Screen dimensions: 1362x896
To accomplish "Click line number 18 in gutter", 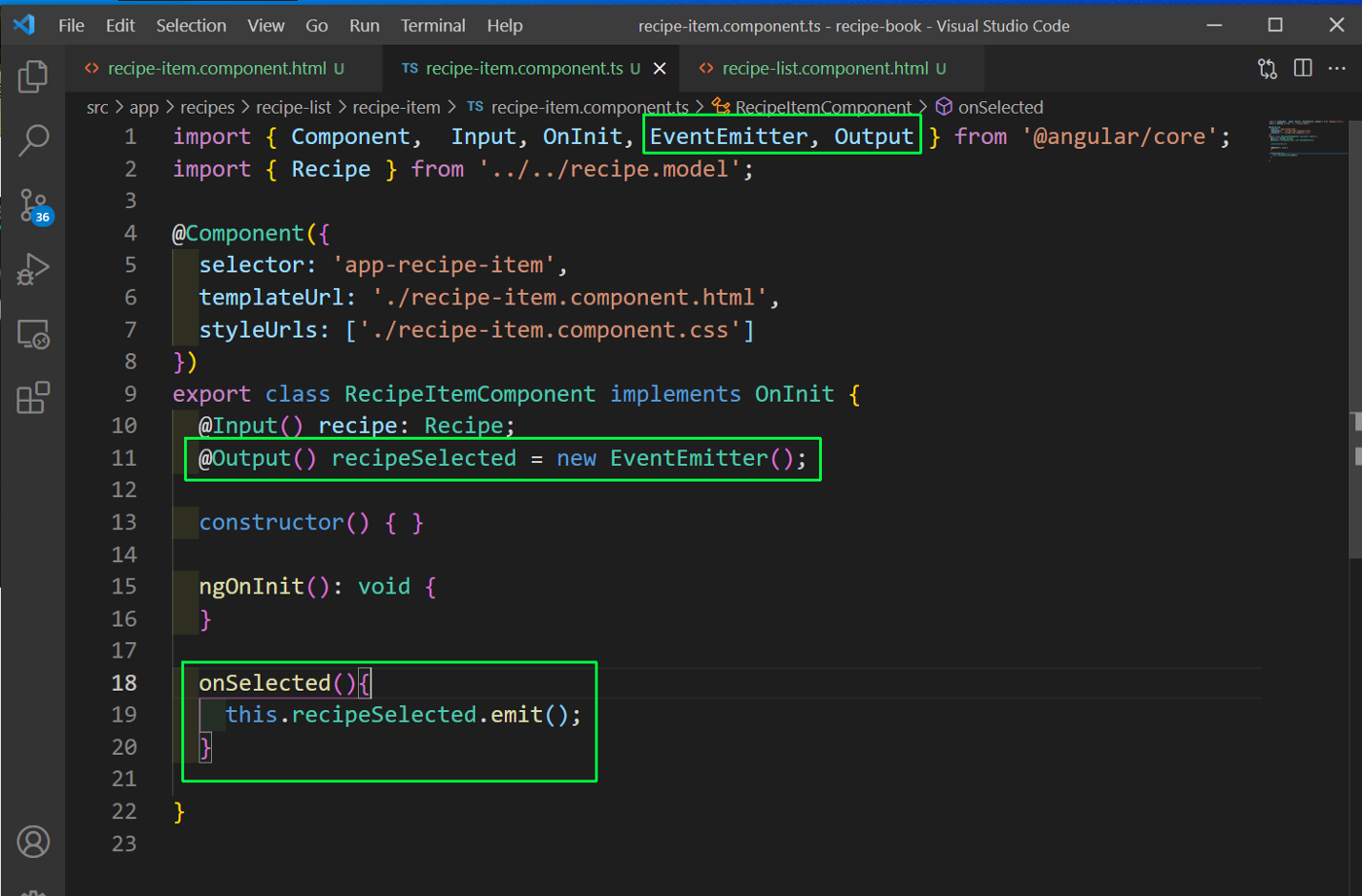I will click(125, 683).
